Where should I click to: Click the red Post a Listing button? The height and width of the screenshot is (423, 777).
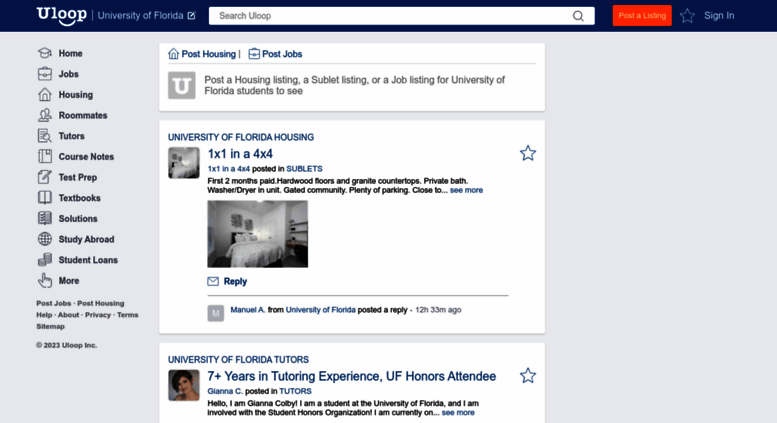[642, 15]
